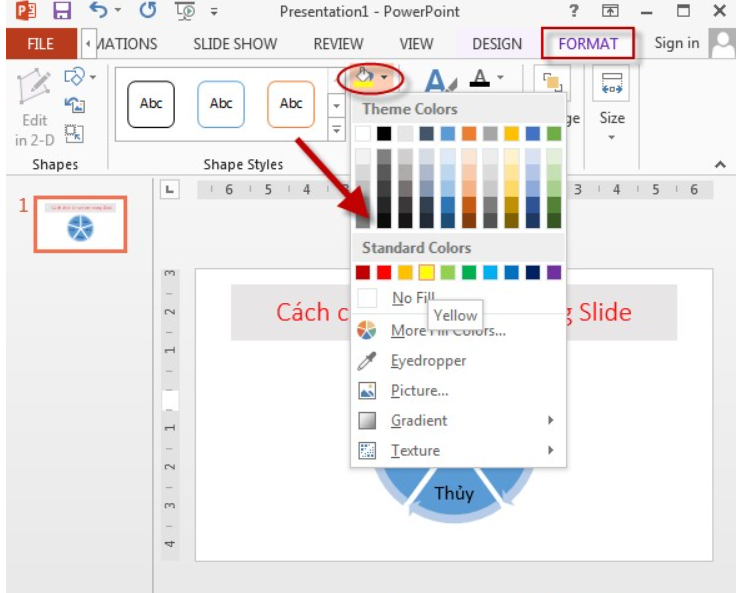
Task: Click the Save icon in title bar
Action: (63, 12)
